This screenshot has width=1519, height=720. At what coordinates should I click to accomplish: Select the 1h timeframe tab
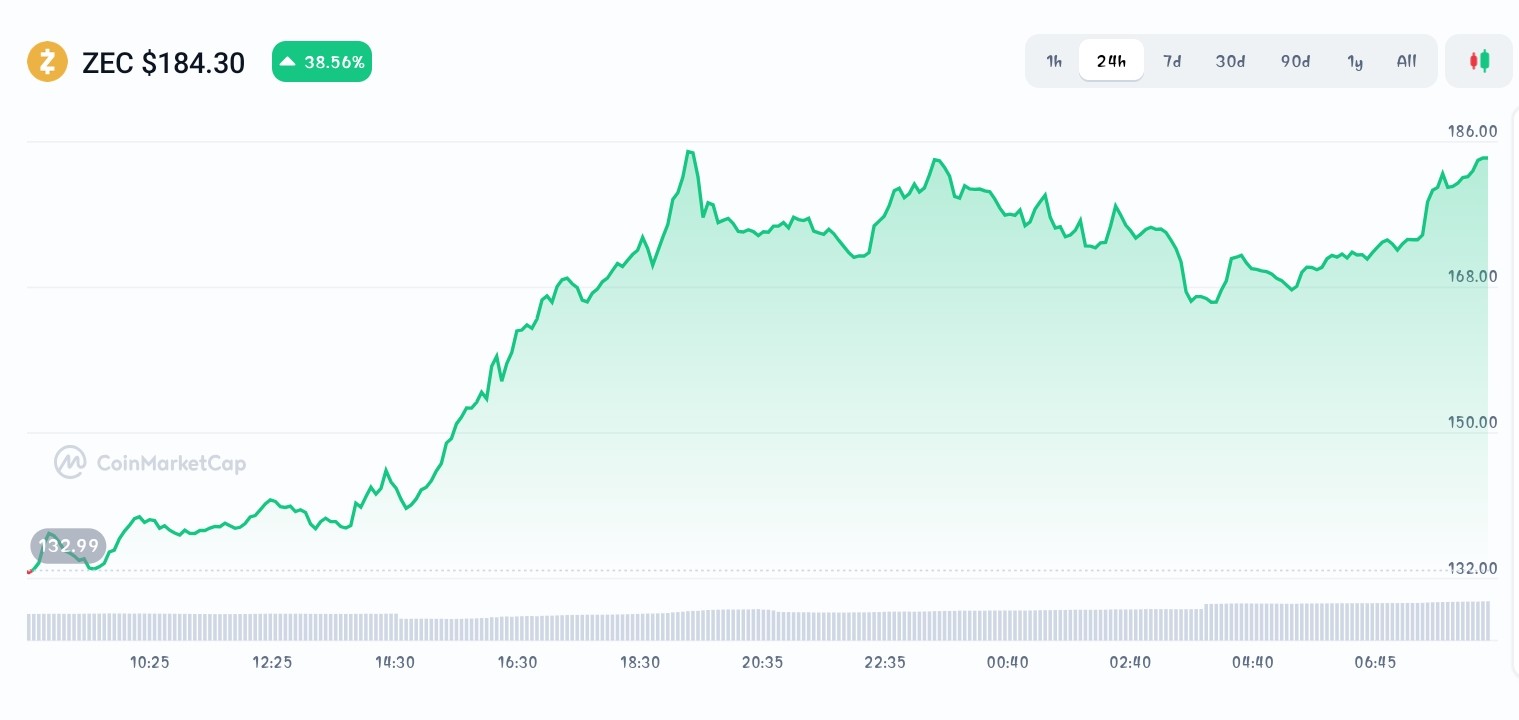[1054, 61]
